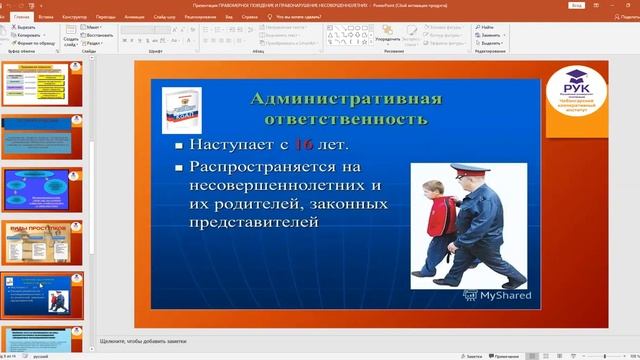Viewport: 640px width, 360px height.
Task: Open the Animations (Анимация) tab
Action: 134,17
